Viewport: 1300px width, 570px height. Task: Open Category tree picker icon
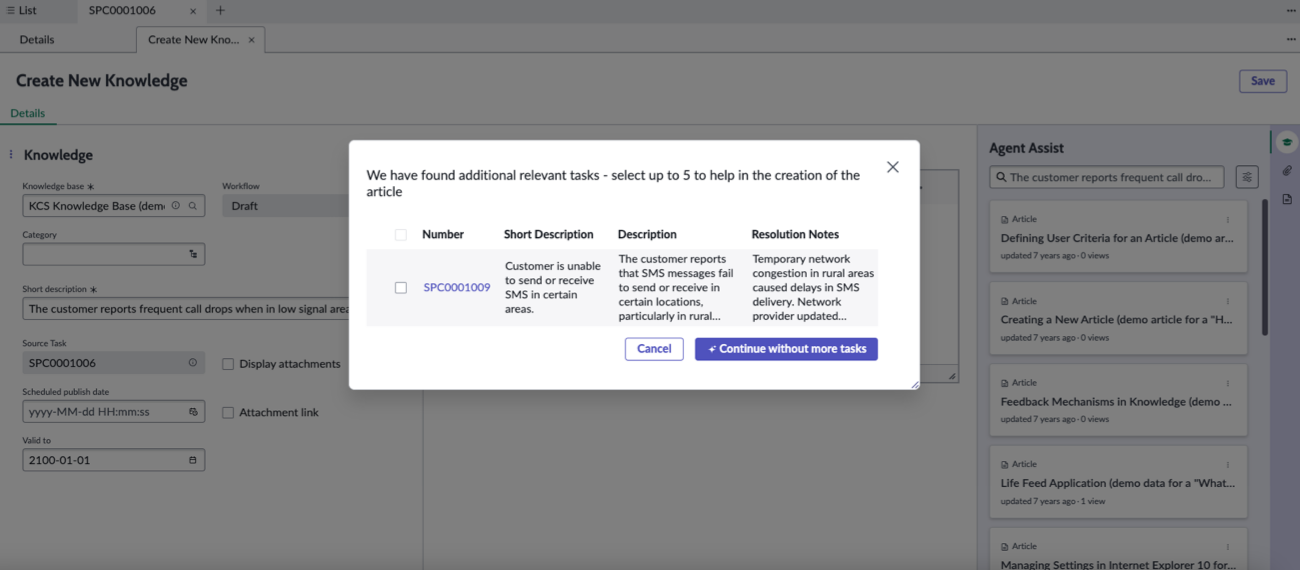pyautogui.click(x=193, y=254)
